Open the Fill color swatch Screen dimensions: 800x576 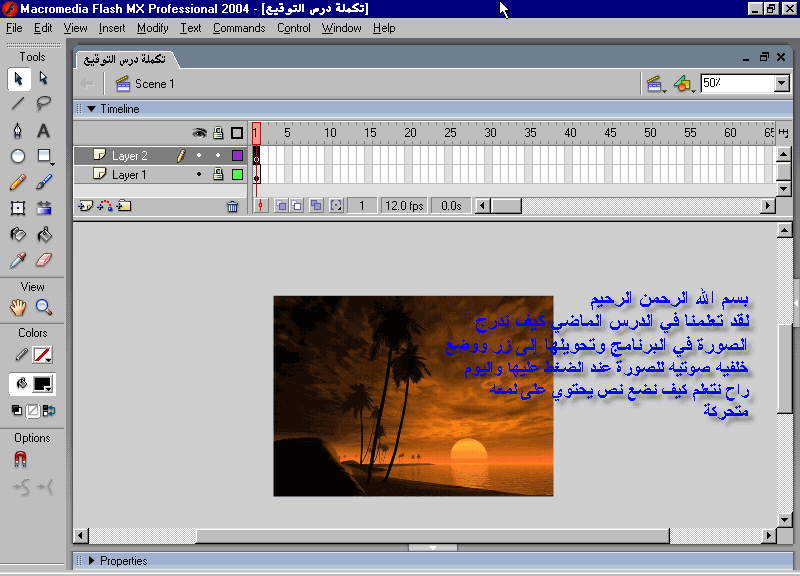click(42, 384)
